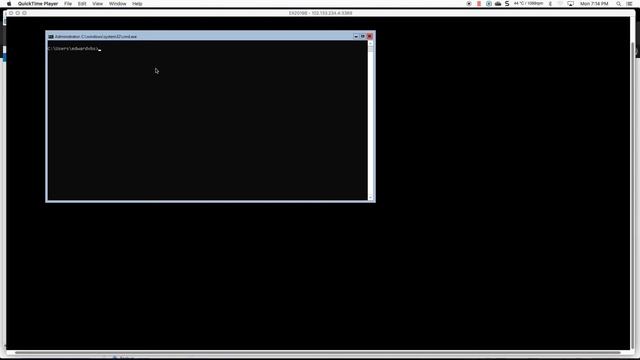Close the cmd.exe window
The width and height of the screenshot is (640, 360).
tap(370, 36)
